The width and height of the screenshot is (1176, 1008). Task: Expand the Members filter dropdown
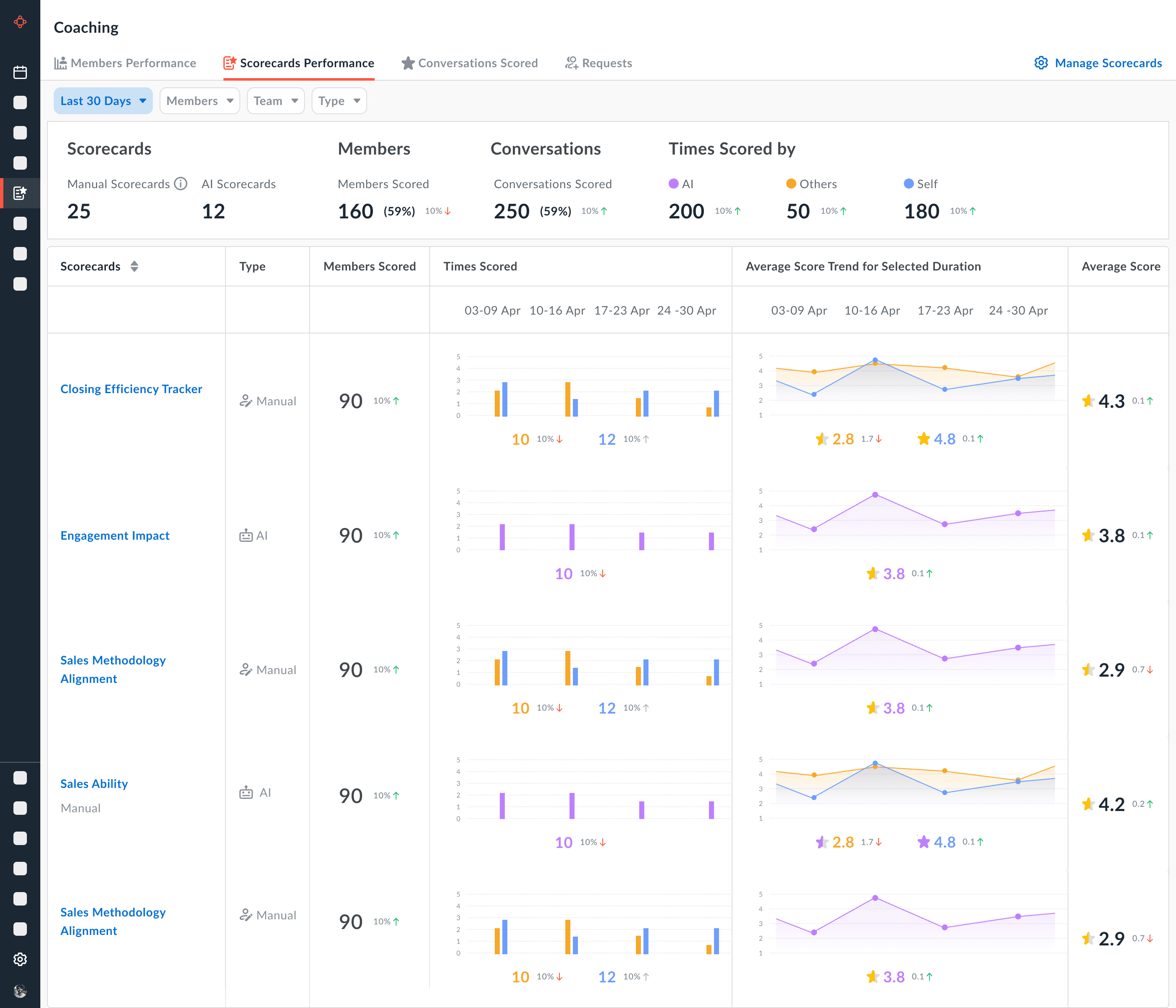200,101
